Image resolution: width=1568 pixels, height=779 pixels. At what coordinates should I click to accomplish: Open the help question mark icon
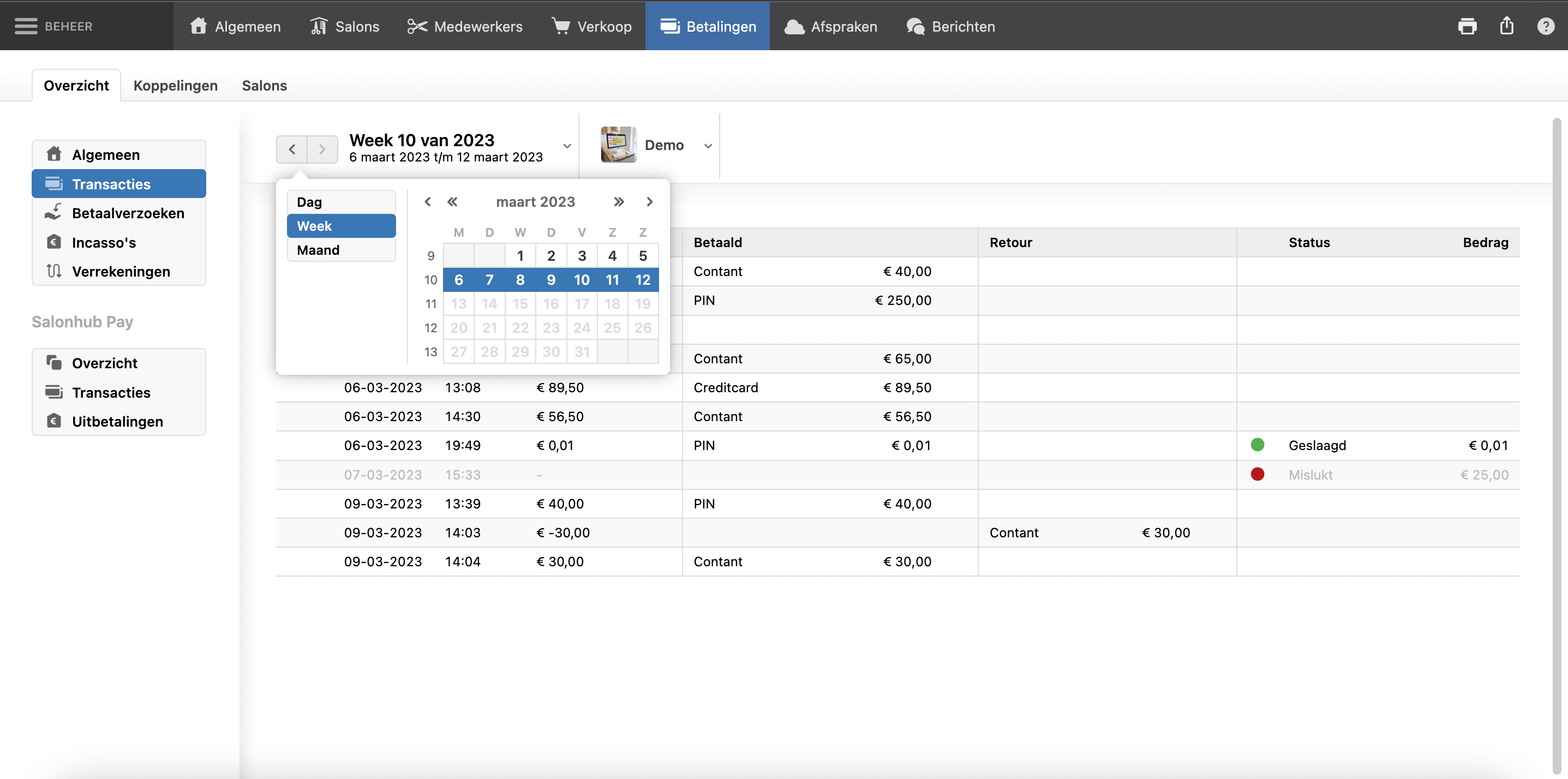click(x=1546, y=26)
